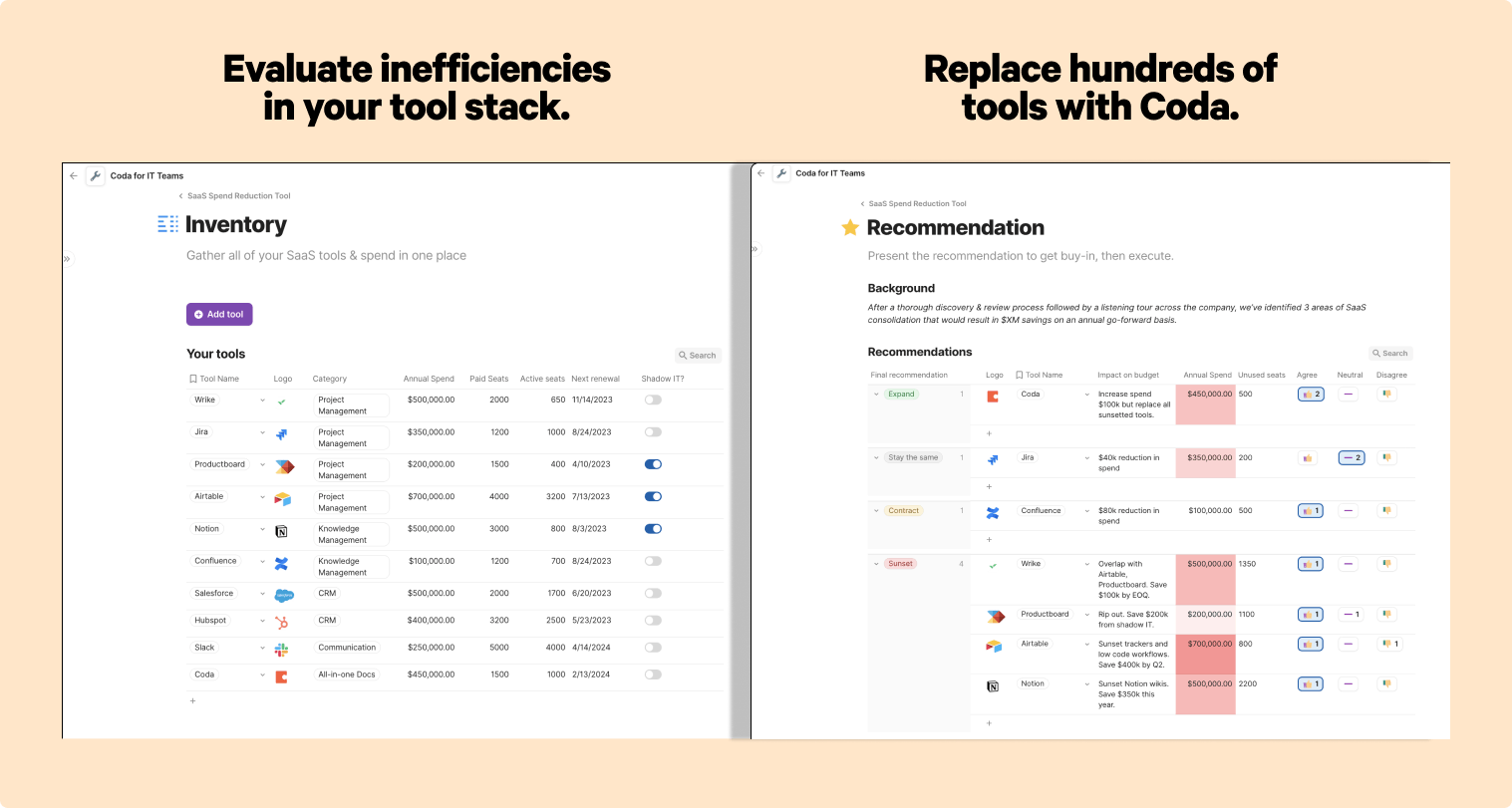This screenshot has height=808, width=1512.
Task: Click the Agree vote button for Coda
Action: point(1311,395)
